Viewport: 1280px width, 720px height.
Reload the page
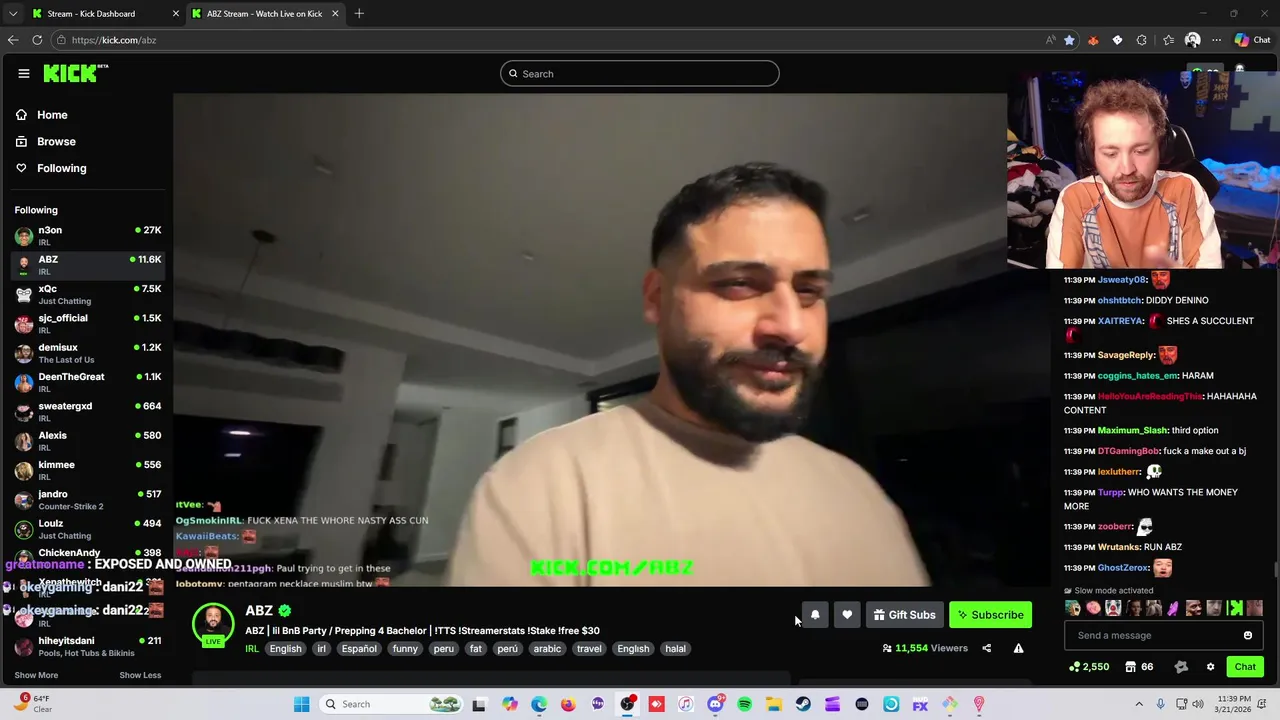point(37,40)
